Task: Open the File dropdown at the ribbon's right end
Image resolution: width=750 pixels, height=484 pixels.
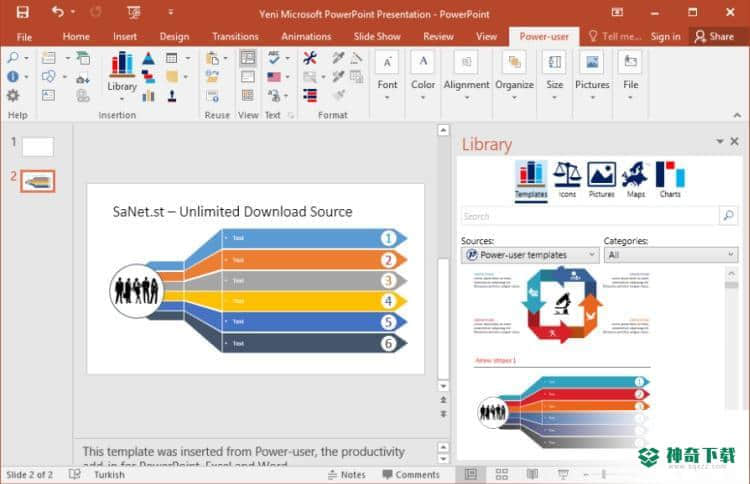Action: (630, 76)
